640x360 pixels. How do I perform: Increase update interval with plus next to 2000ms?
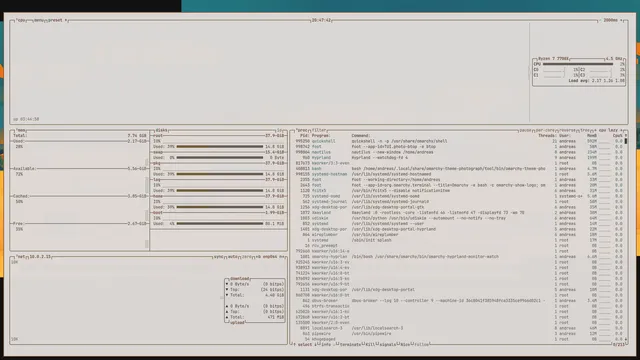tap(621, 20)
